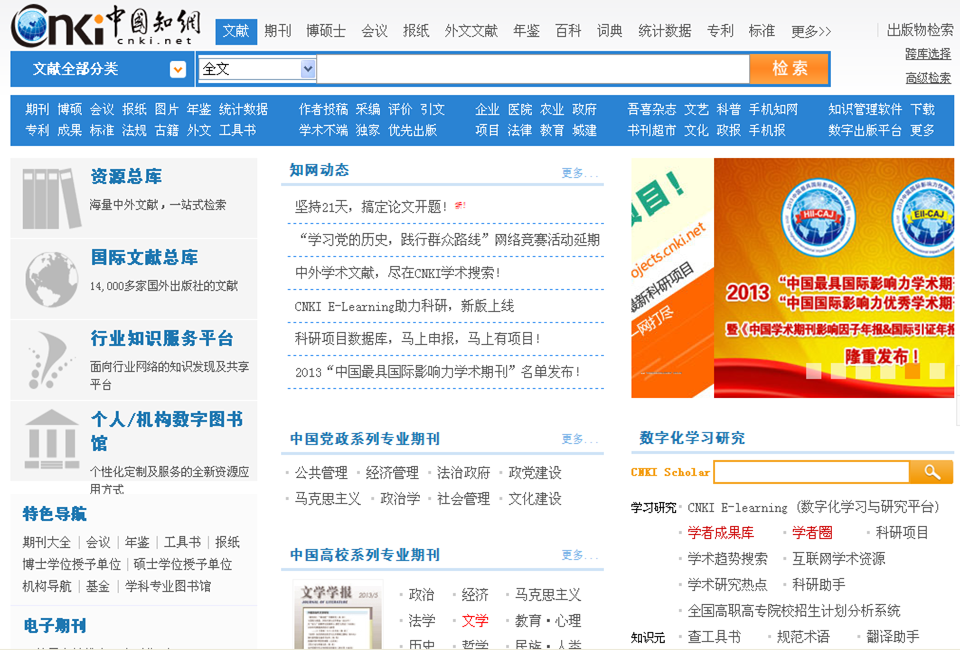This screenshot has height=650, width=960.
Task: Open 互联网学术资源 link
Action: point(839,559)
